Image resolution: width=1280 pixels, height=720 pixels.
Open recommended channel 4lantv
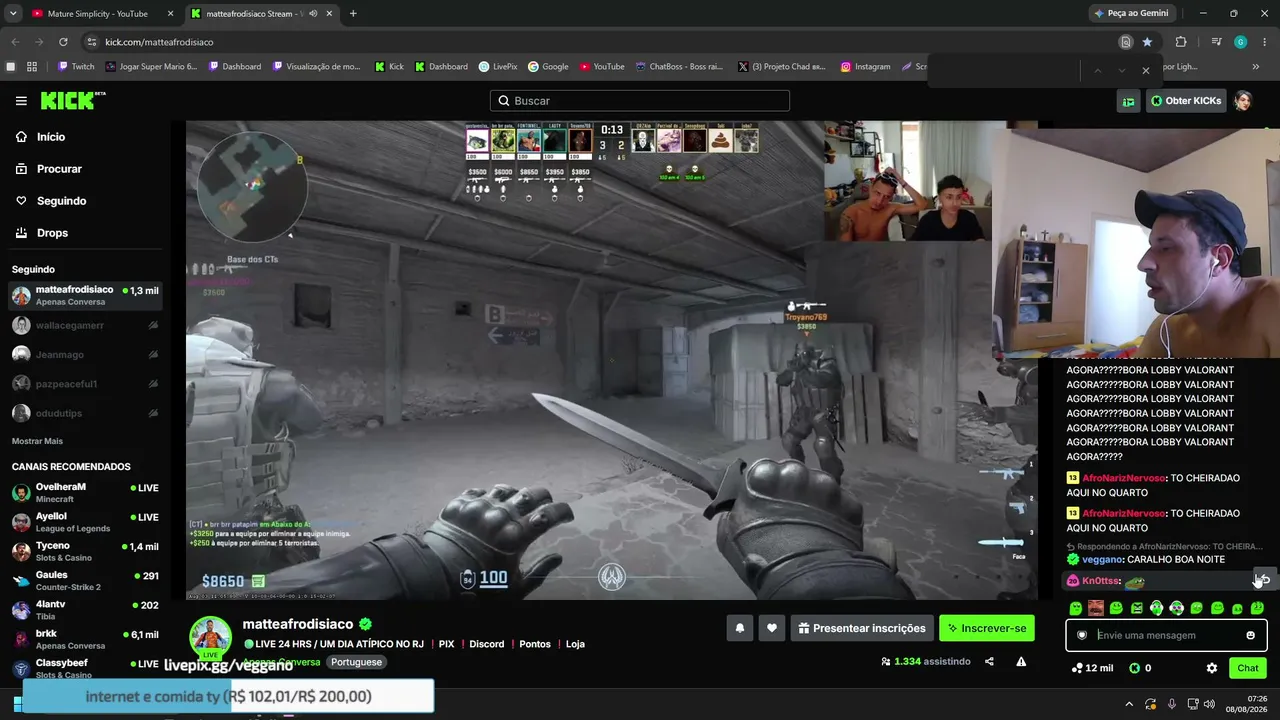point(85,610)
